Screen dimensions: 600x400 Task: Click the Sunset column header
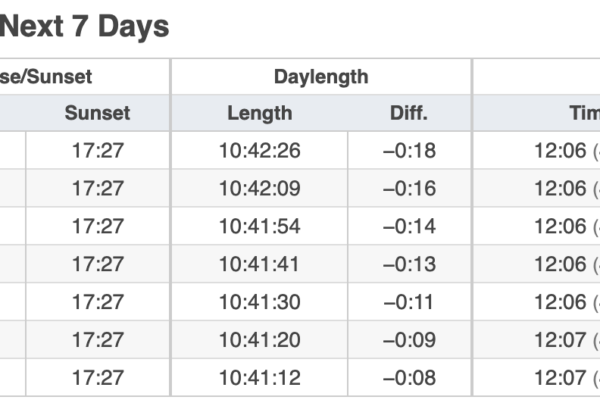98,113
